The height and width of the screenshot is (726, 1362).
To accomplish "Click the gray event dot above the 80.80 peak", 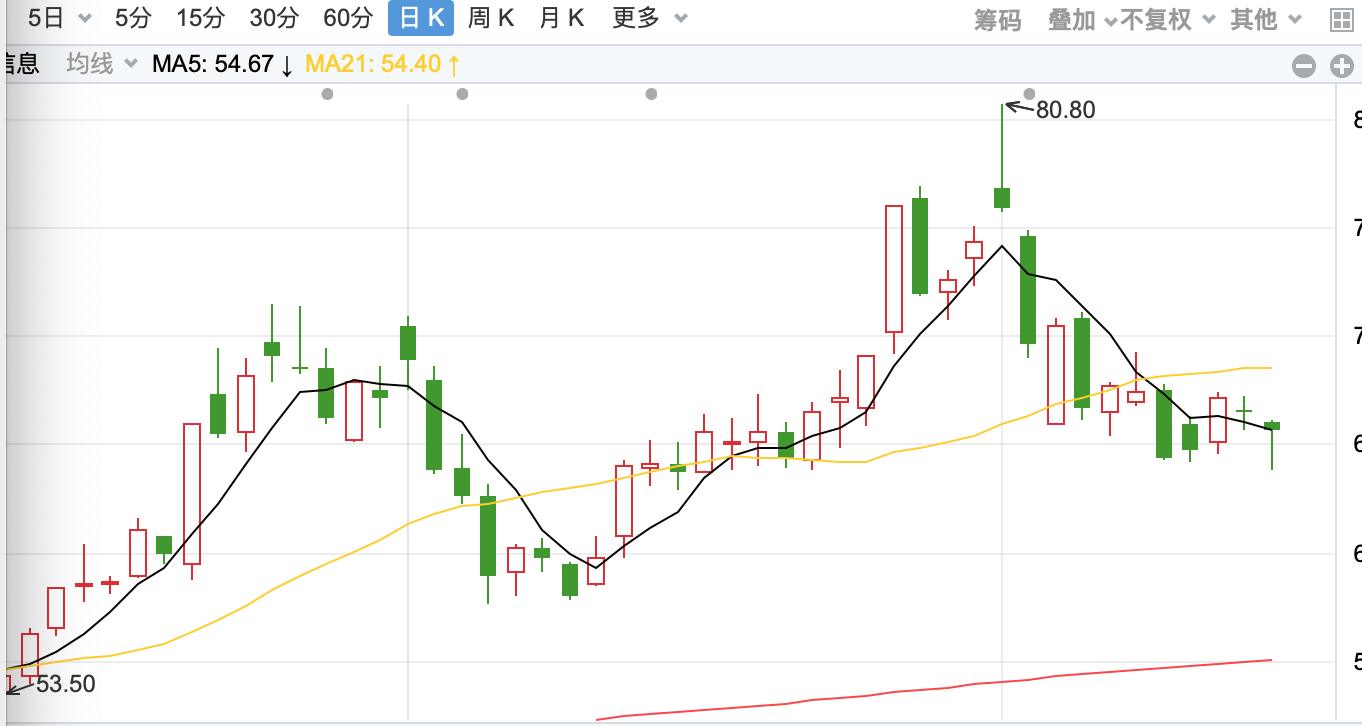I will [x=1030, y=94].
